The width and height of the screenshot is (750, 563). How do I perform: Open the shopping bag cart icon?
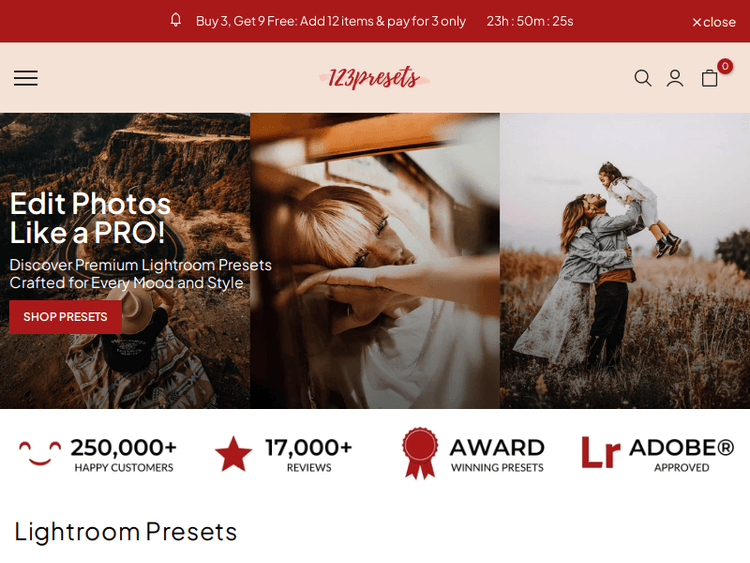coord(709,78)
